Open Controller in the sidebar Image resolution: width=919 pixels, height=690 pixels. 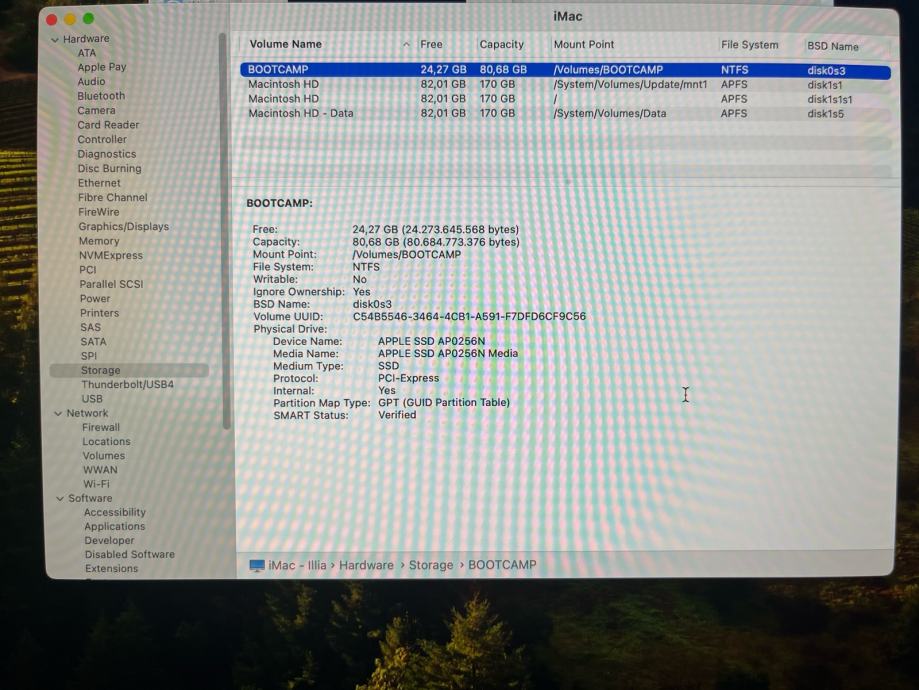(102, 140)
